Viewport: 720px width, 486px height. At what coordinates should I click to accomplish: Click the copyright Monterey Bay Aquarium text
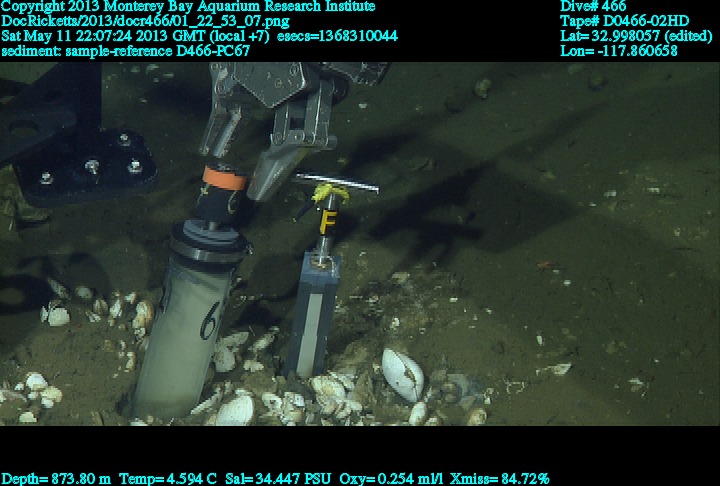[x=188, y=7]
